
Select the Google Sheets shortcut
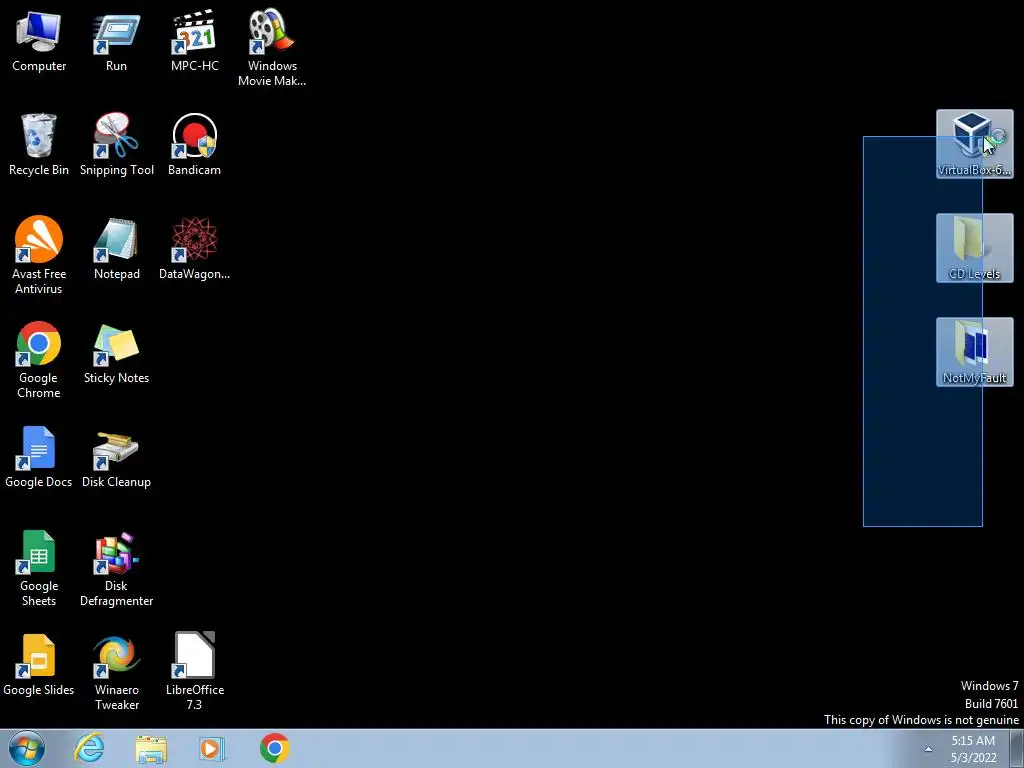(x=39, y=568)
